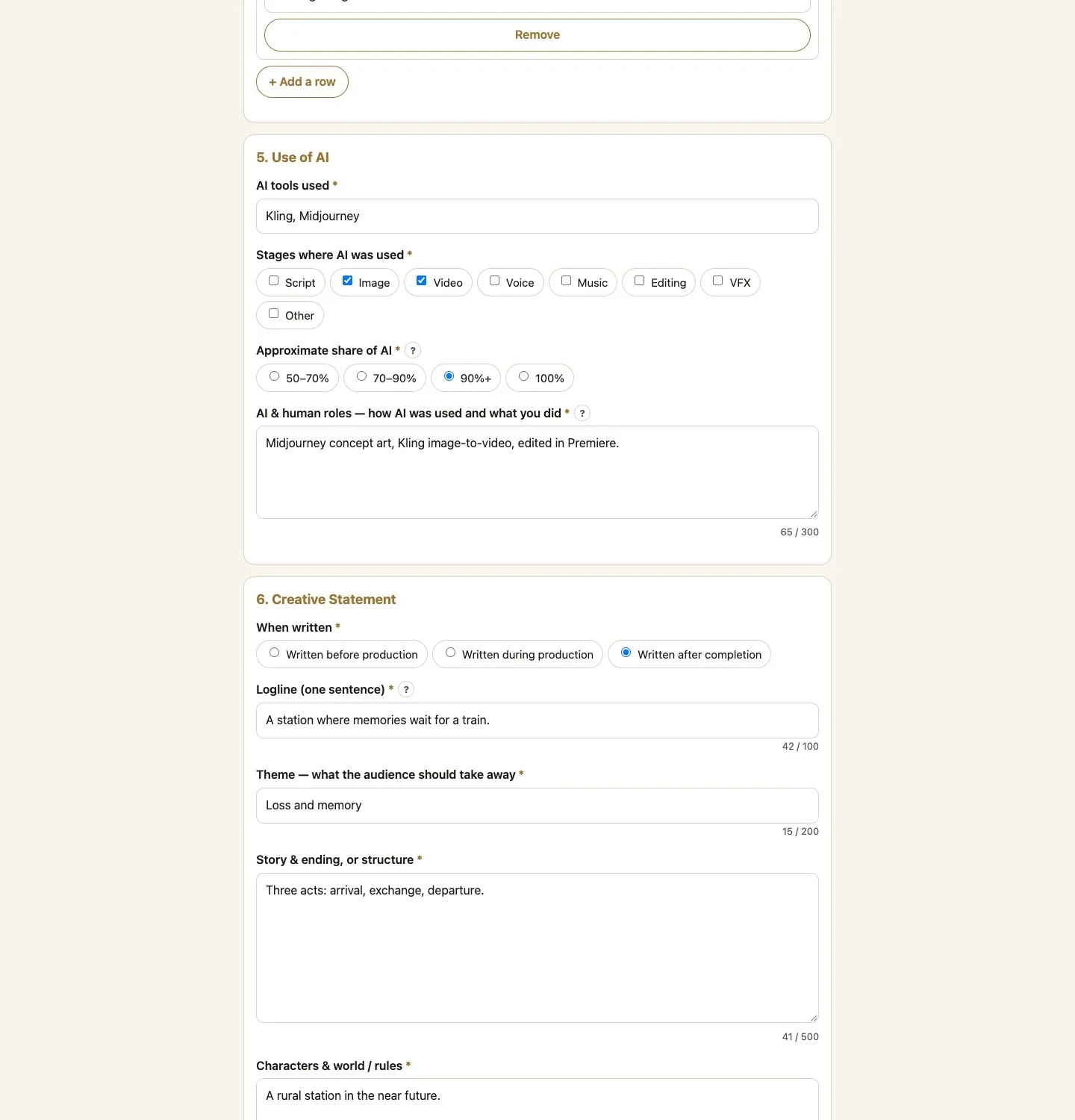Edit the Theme text field

537,806
